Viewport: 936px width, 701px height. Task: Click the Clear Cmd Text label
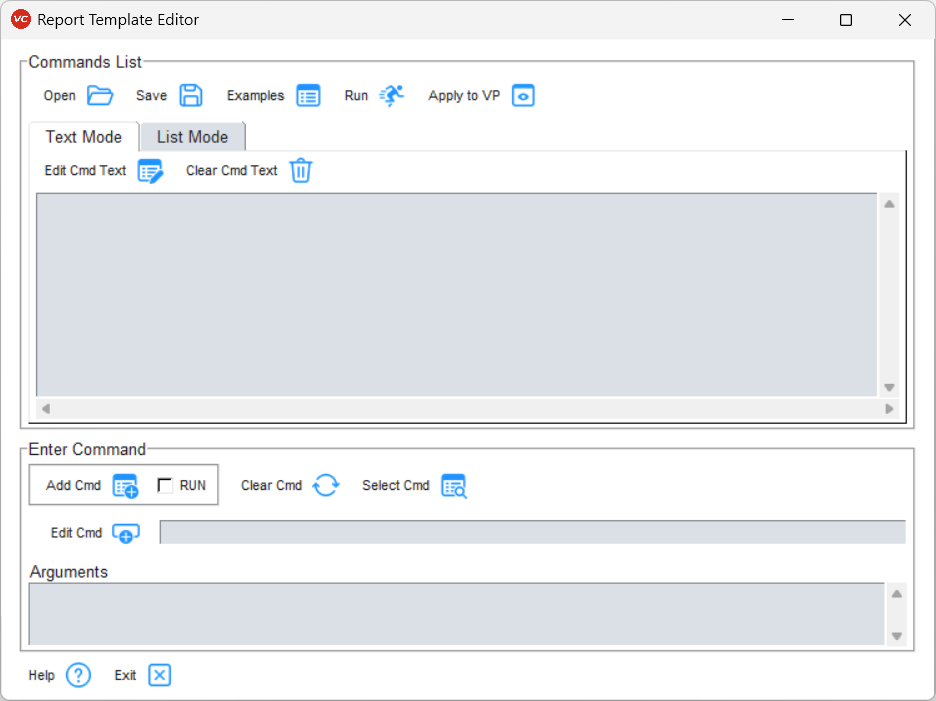pyautogui.click(x=232, y=171)
